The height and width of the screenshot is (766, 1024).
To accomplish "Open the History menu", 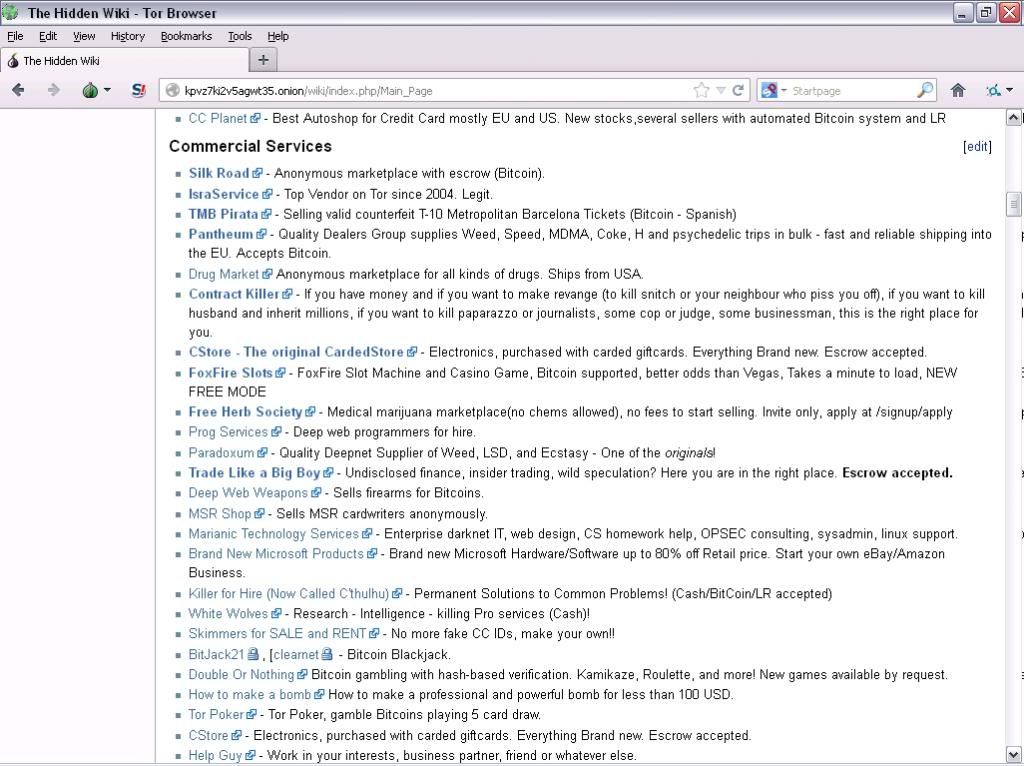I will (x=127, y=36).
